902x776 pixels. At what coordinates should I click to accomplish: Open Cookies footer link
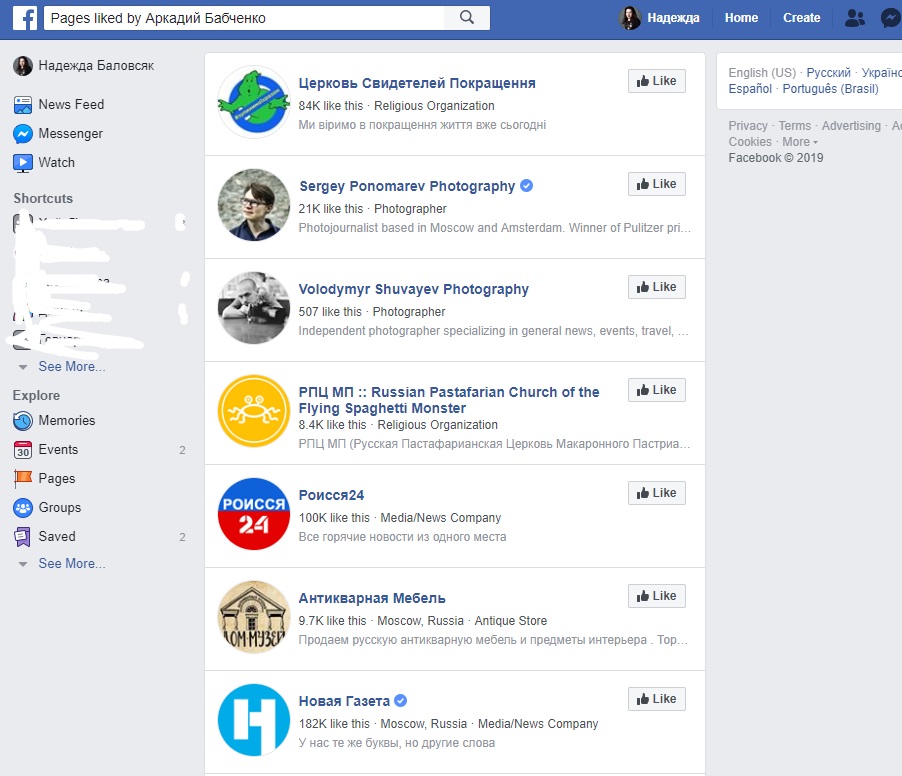750,142
